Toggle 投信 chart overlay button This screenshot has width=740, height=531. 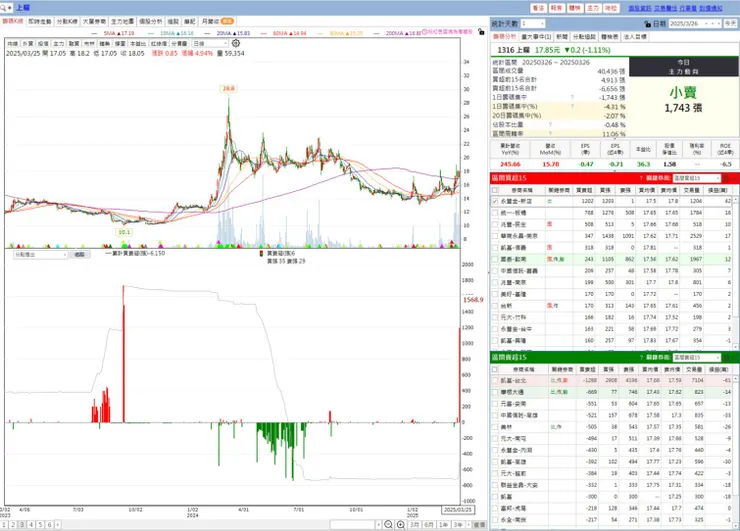[x=43, y=43]
